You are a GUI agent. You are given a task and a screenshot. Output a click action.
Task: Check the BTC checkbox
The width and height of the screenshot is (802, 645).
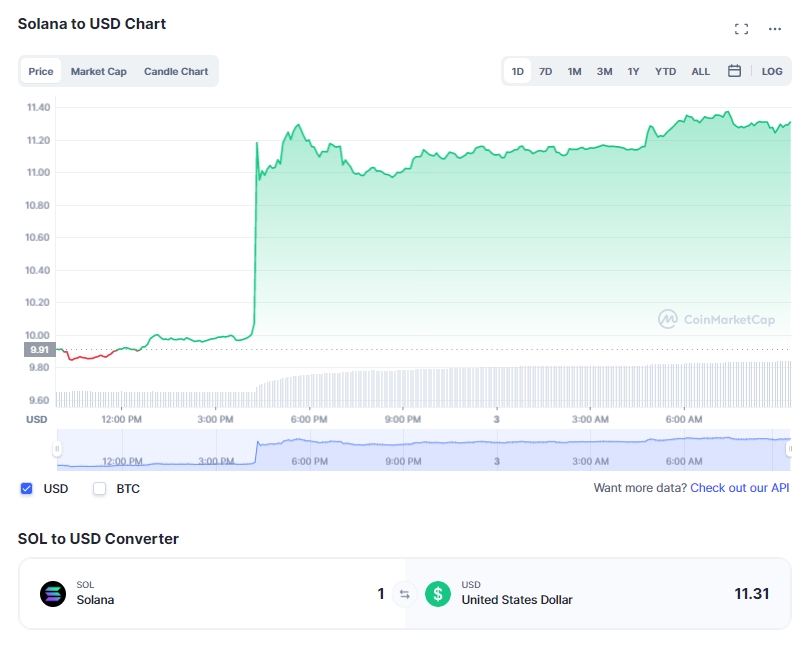pyautogui.click(x=99, y=488)
